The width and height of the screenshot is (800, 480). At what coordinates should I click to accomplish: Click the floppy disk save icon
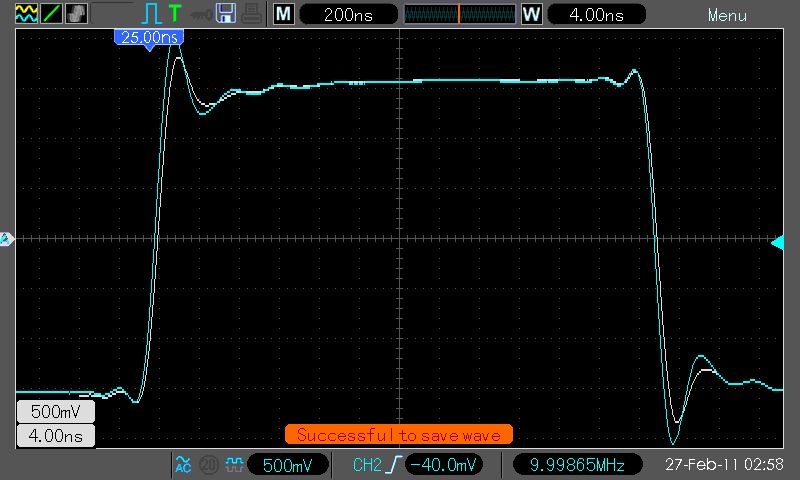(226, 14)
